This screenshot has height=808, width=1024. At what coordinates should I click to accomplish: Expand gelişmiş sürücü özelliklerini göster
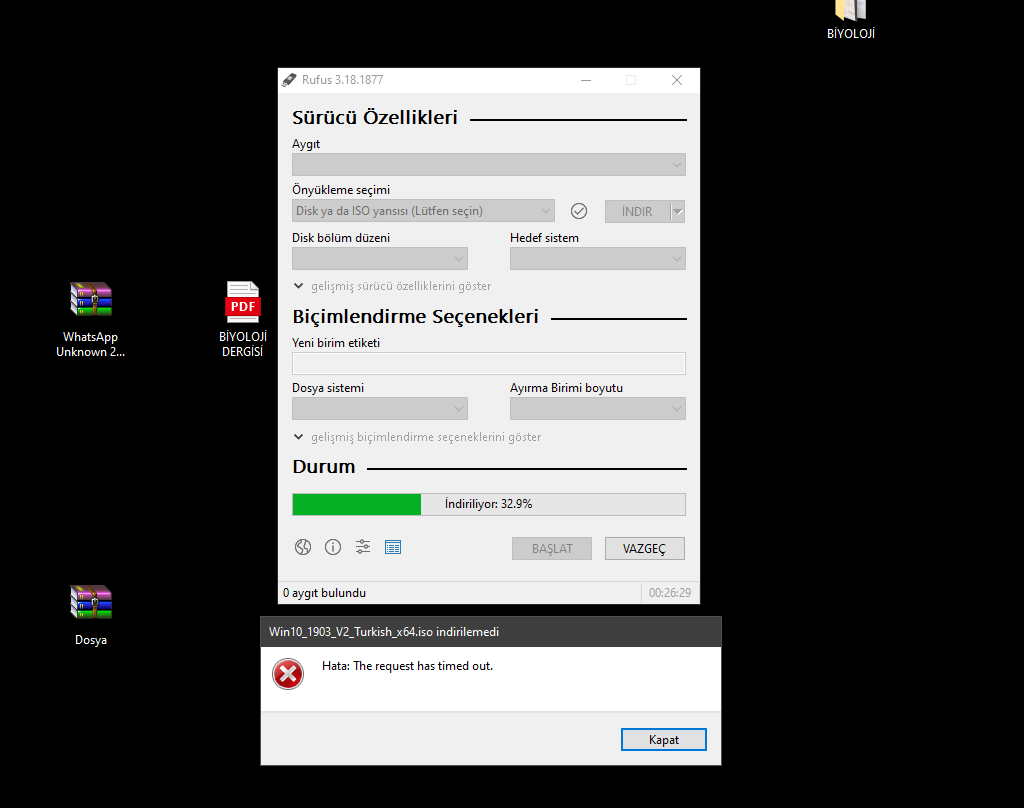click(392, 286)
